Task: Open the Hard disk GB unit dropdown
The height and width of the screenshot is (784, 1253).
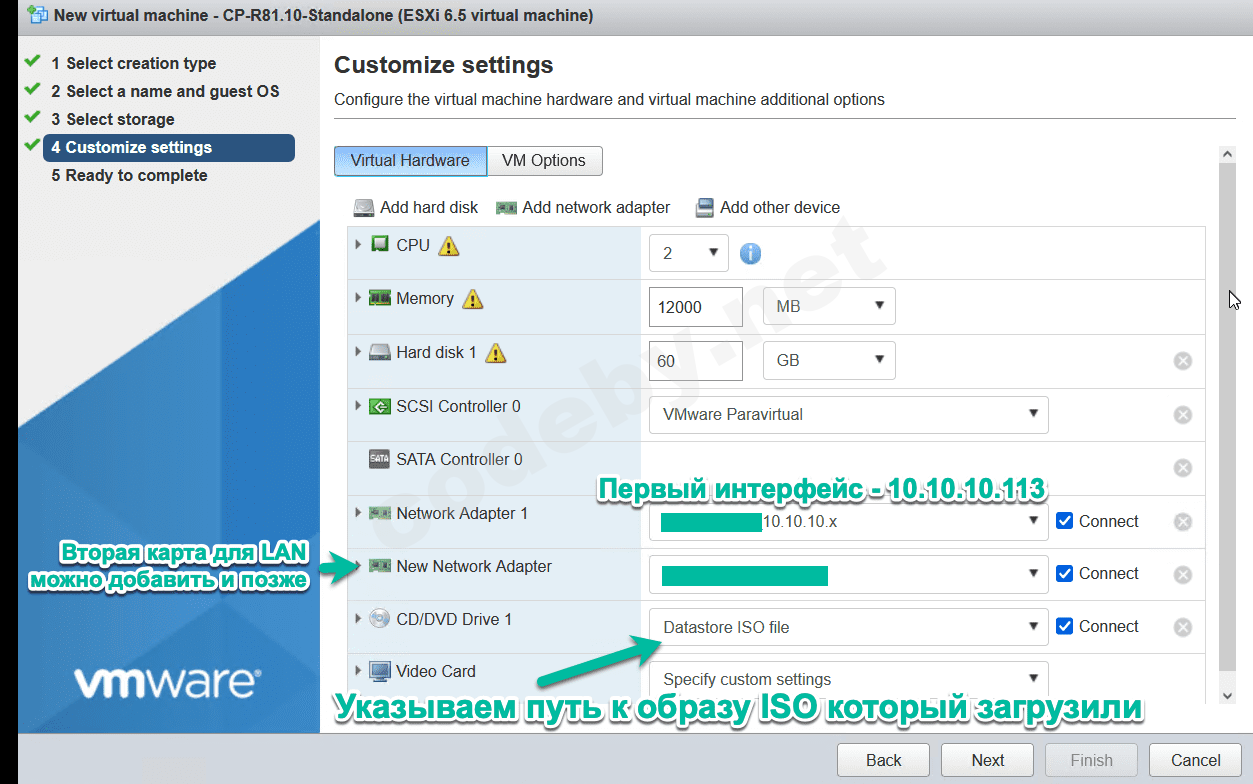Action: (x=829, y=360)
